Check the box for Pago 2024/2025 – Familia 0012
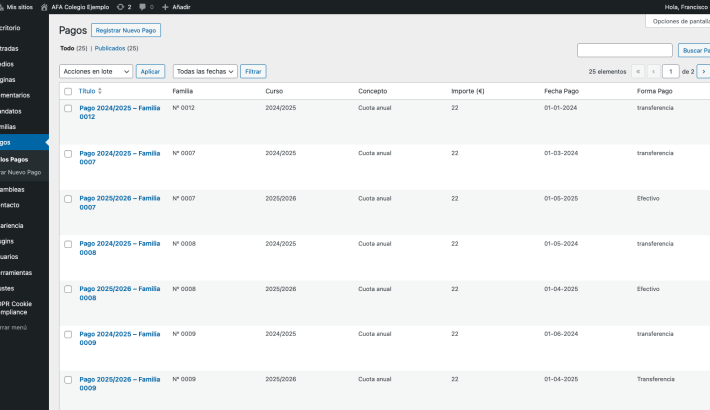This screenshot has height=410, width=710. click(x=68, y=108)
